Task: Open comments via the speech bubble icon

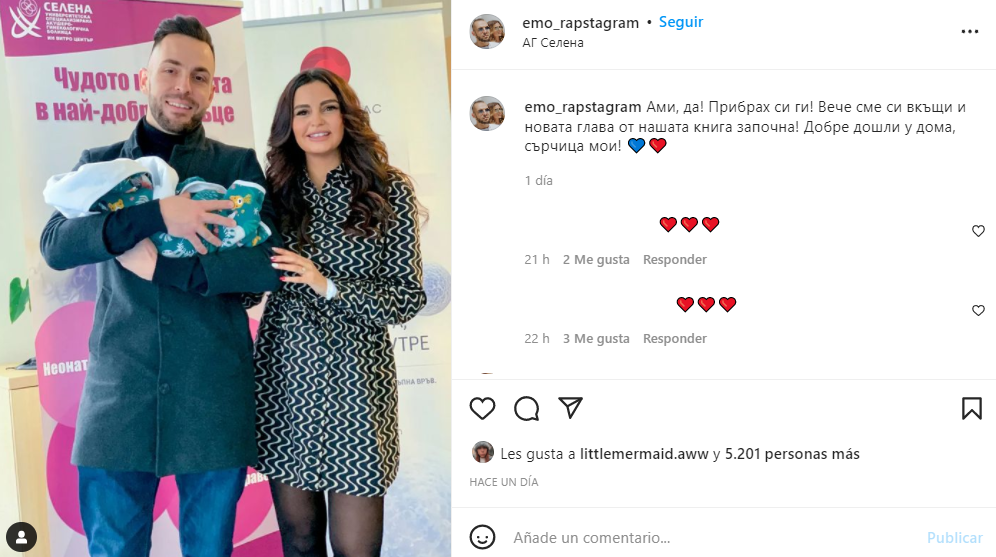Action: 527,408
